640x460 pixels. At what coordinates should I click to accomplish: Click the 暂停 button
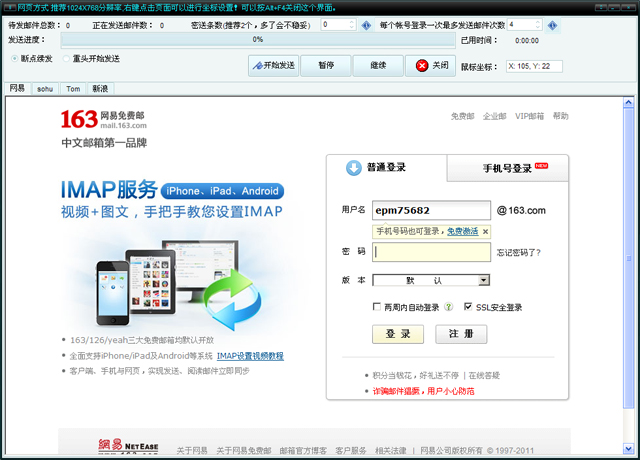coord(326,65)
